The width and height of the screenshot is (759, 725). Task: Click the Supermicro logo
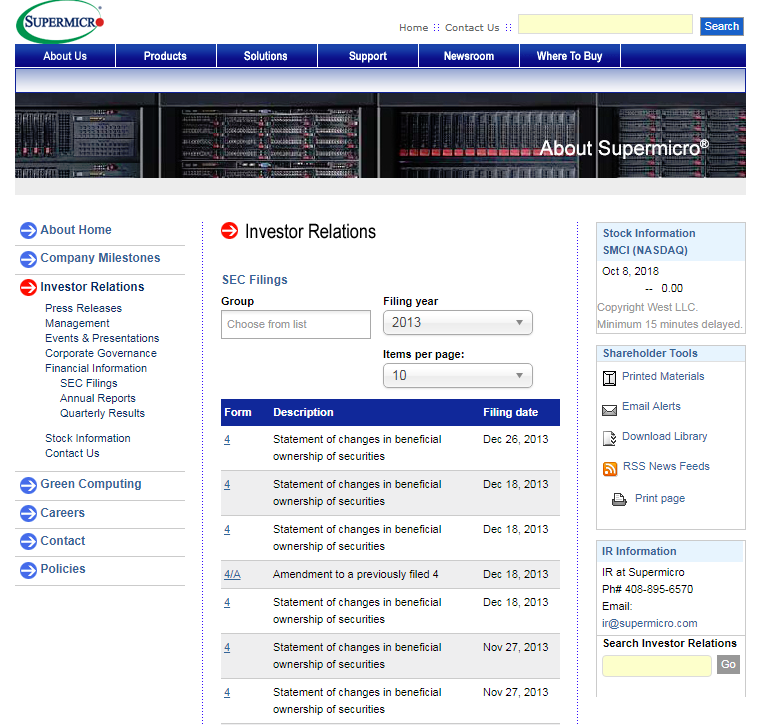[60, 21]
